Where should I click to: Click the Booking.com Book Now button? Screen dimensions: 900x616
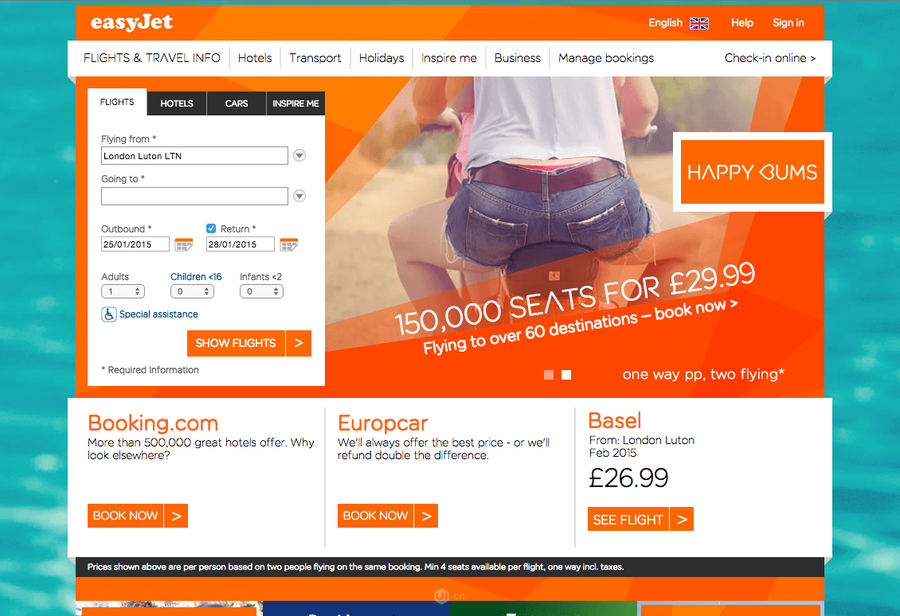(125, 516)
